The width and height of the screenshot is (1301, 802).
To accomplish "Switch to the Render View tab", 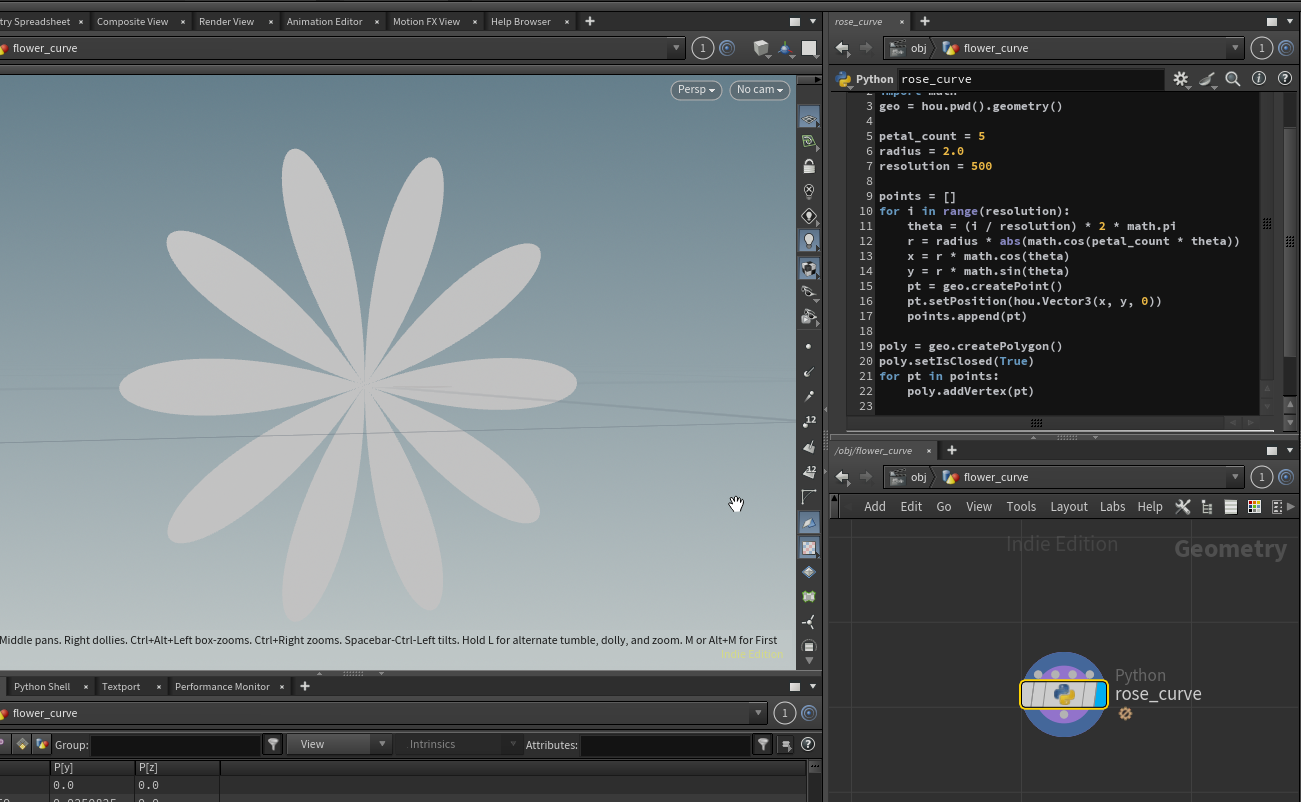I will [226, 21].
